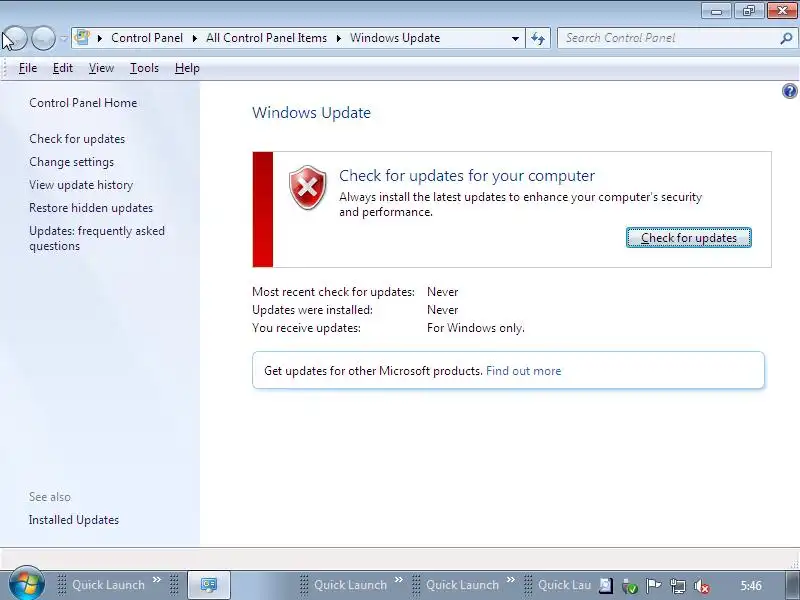Click 'For Windows only.' status value
This screenshot has height=600, width=800.
click(x=476, y=328)
